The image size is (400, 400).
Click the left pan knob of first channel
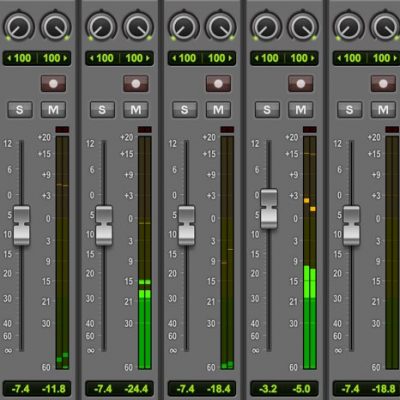tap(19, 26)
